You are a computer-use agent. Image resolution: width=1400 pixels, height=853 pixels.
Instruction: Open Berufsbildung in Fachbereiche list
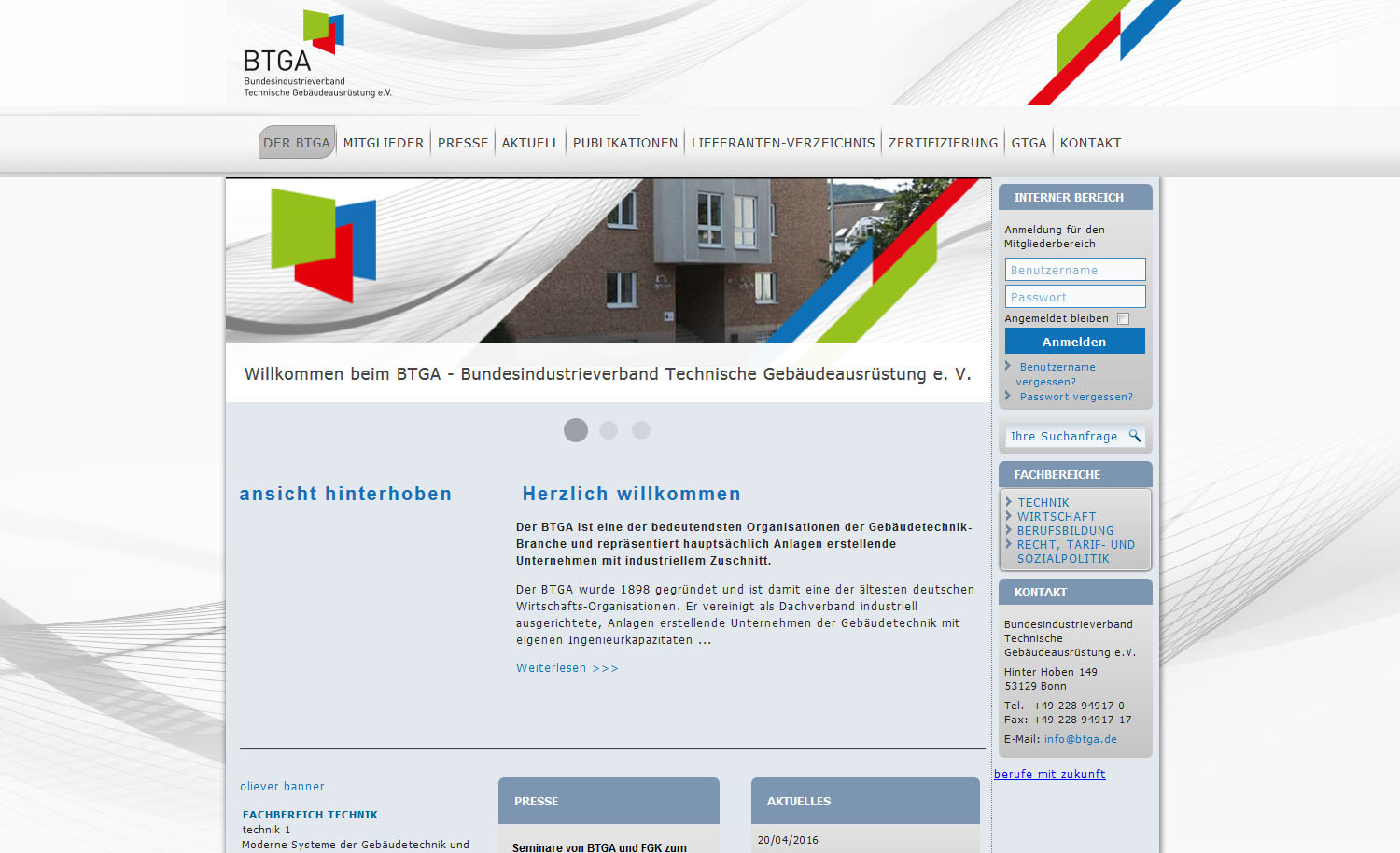point(1064,531)
